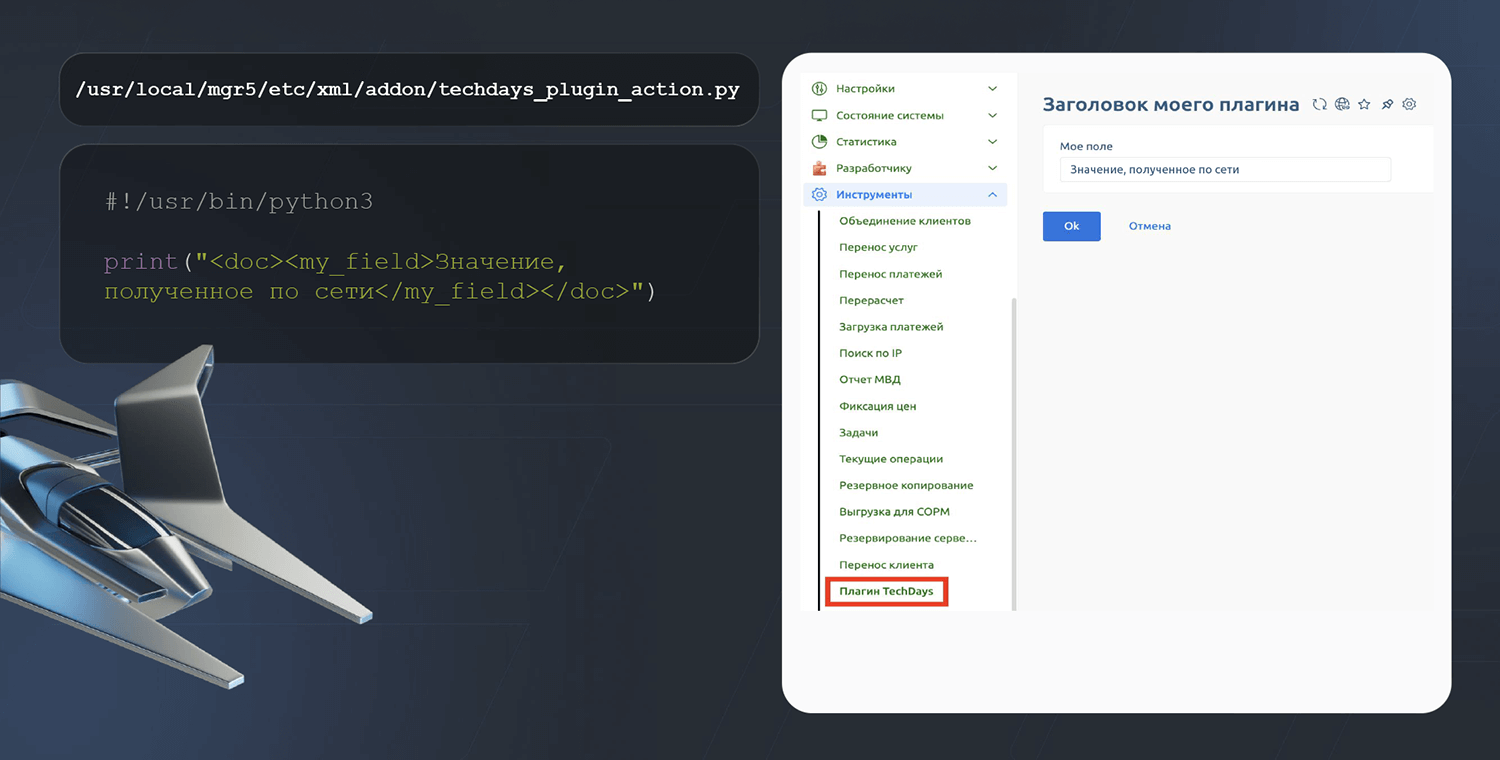Click inside the Мое поле input field

[1224, 169]
